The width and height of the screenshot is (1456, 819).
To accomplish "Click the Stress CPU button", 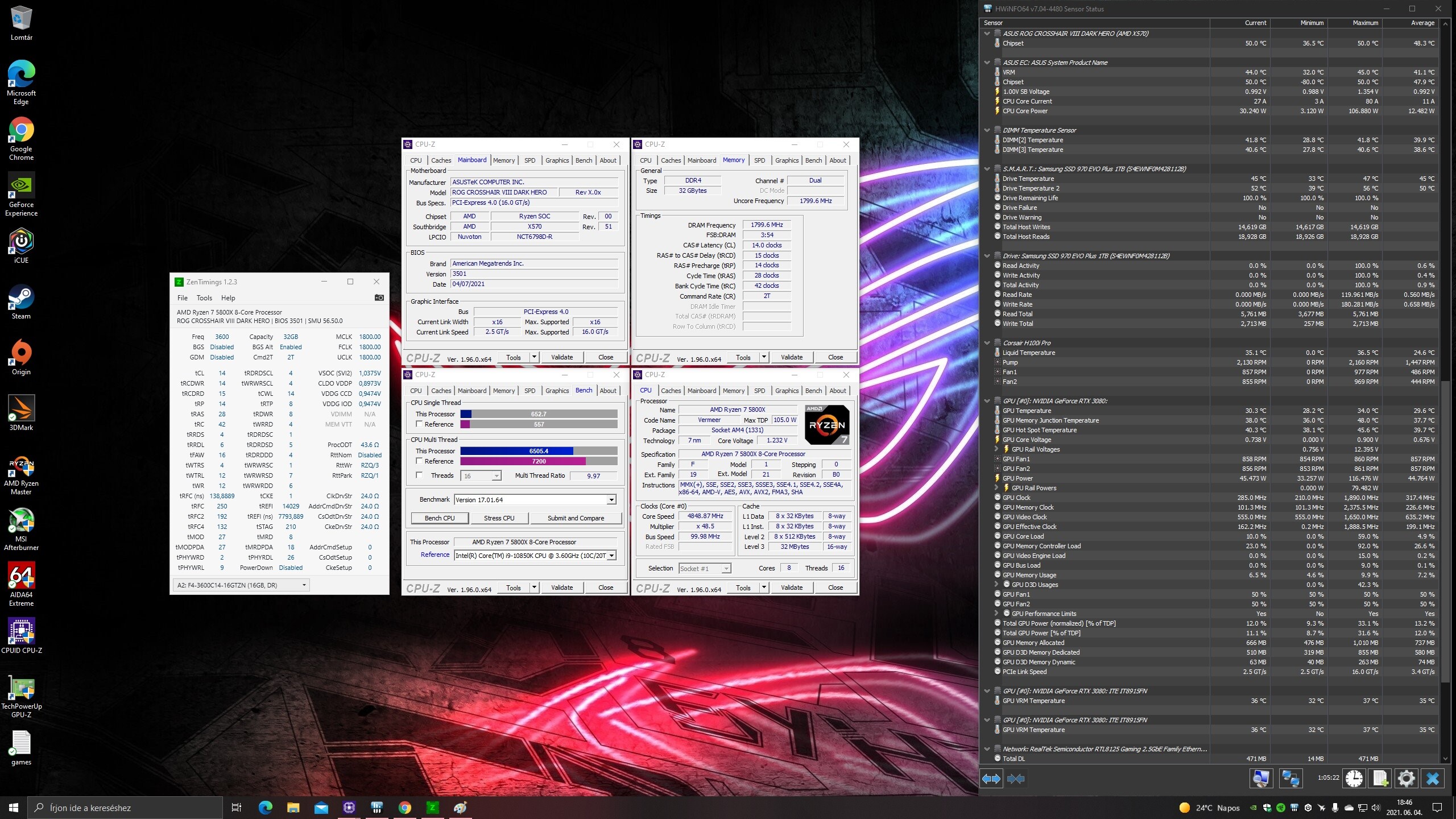I will tap(499, 518).
